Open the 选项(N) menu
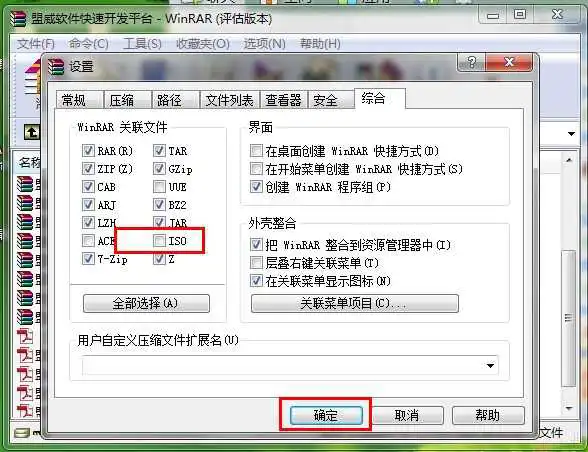 pos(264,44)
